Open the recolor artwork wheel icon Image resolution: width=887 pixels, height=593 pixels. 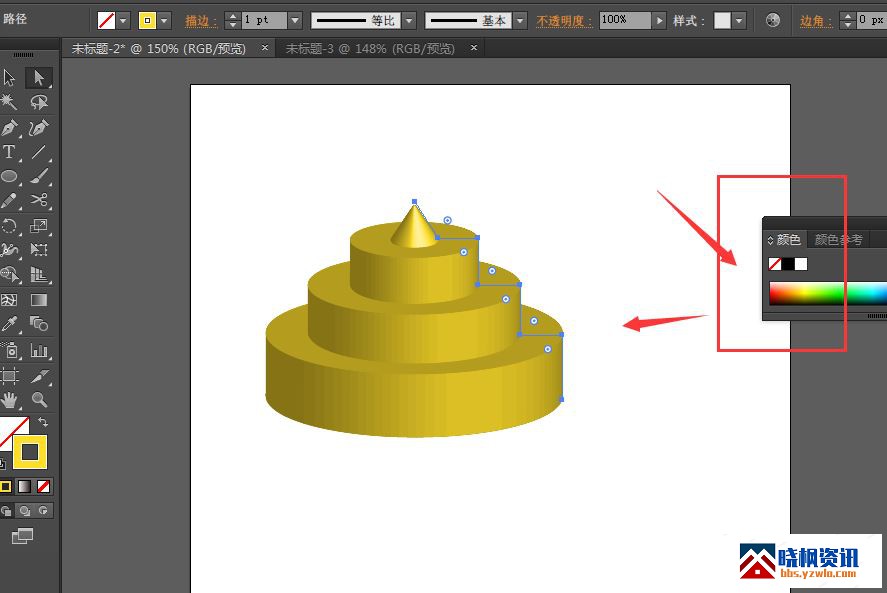[x=772, y=20]
